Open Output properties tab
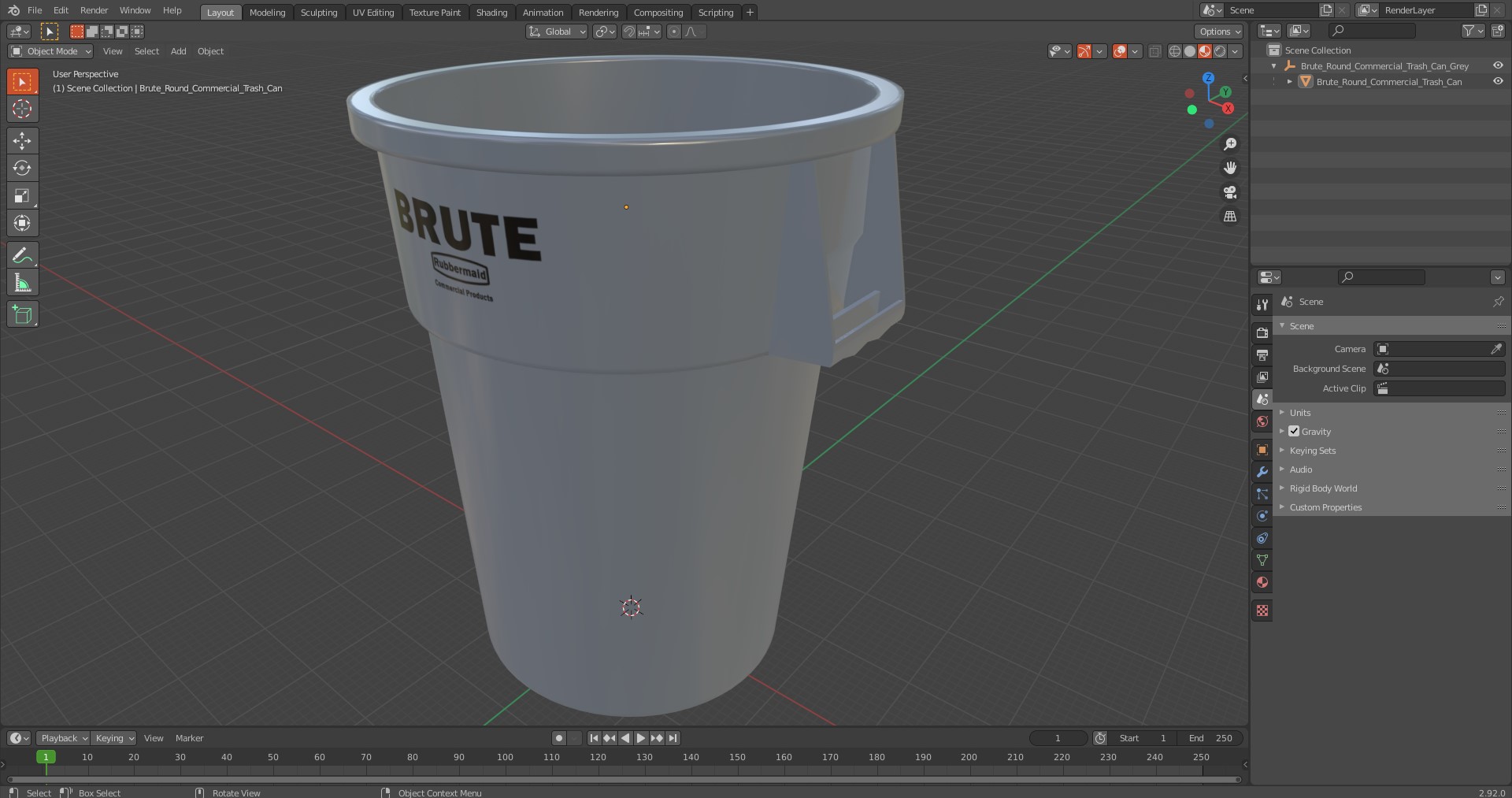Viewport: 1512px width, 798px height. (x=1262, y=355)
